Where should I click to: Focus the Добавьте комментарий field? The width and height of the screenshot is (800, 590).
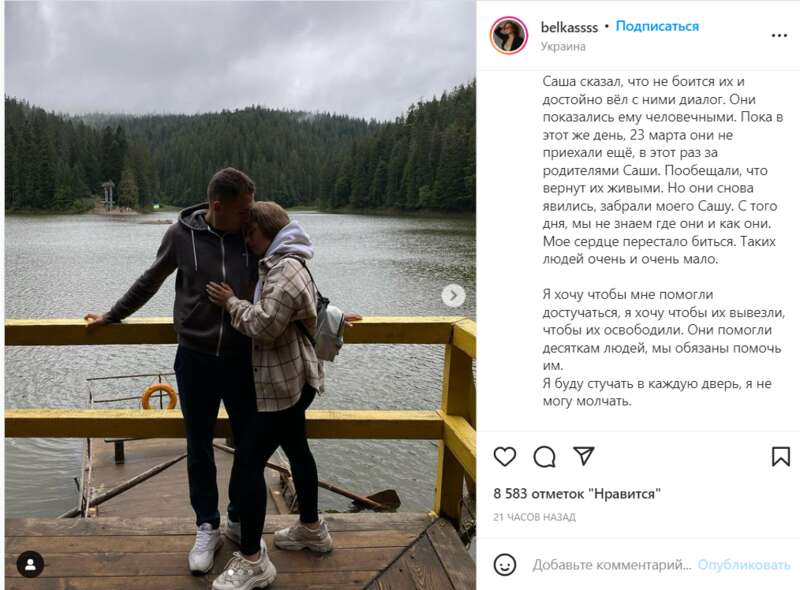tap(612, 565)
